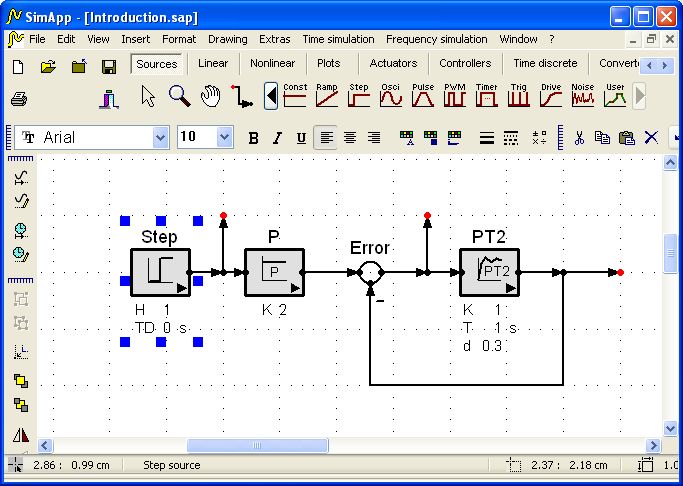Set text alignment to left

[325, 138]
